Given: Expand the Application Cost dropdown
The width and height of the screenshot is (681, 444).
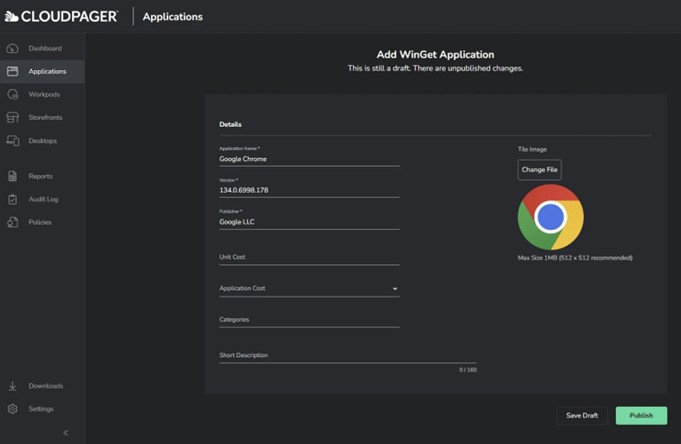Looking at the screenshot, I should pos(309,289).
